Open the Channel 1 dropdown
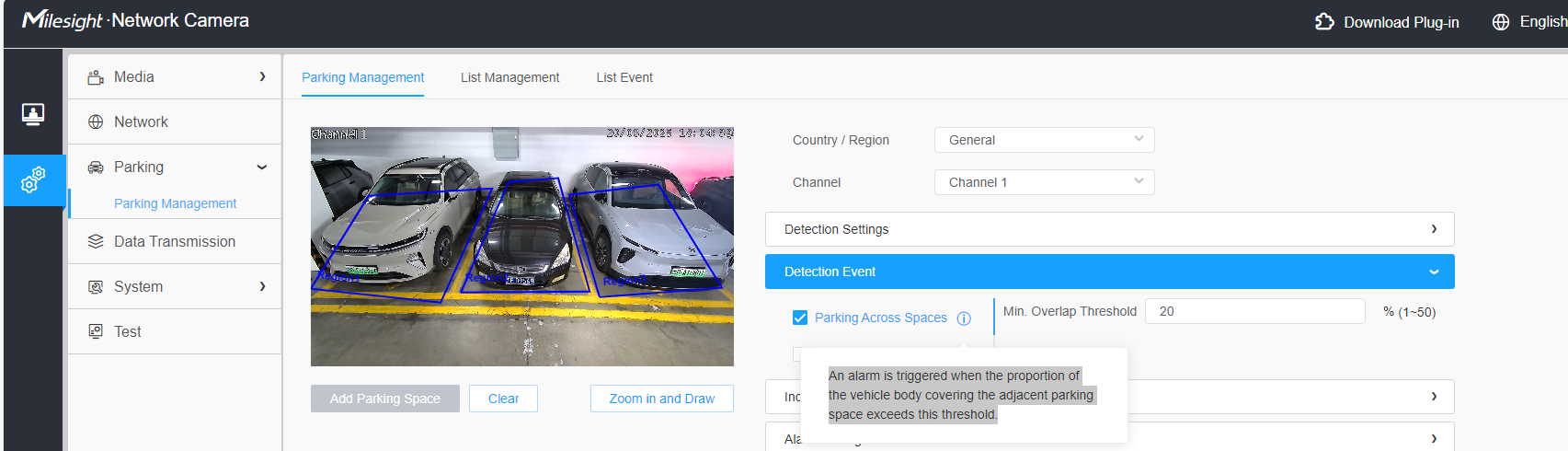The height and width of the screenshot is (451, 1568). click(1044, 182)
